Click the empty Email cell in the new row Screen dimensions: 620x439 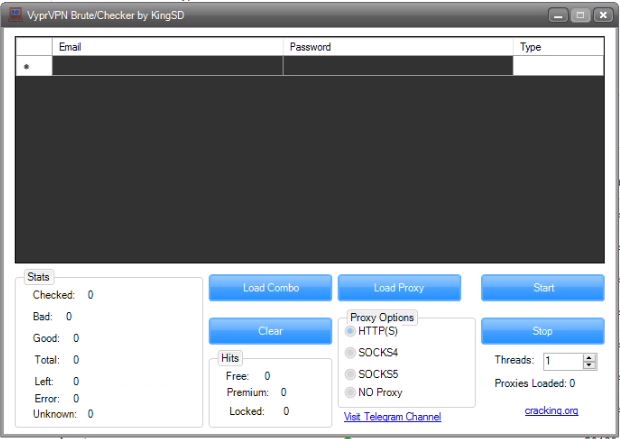point(168,66)
